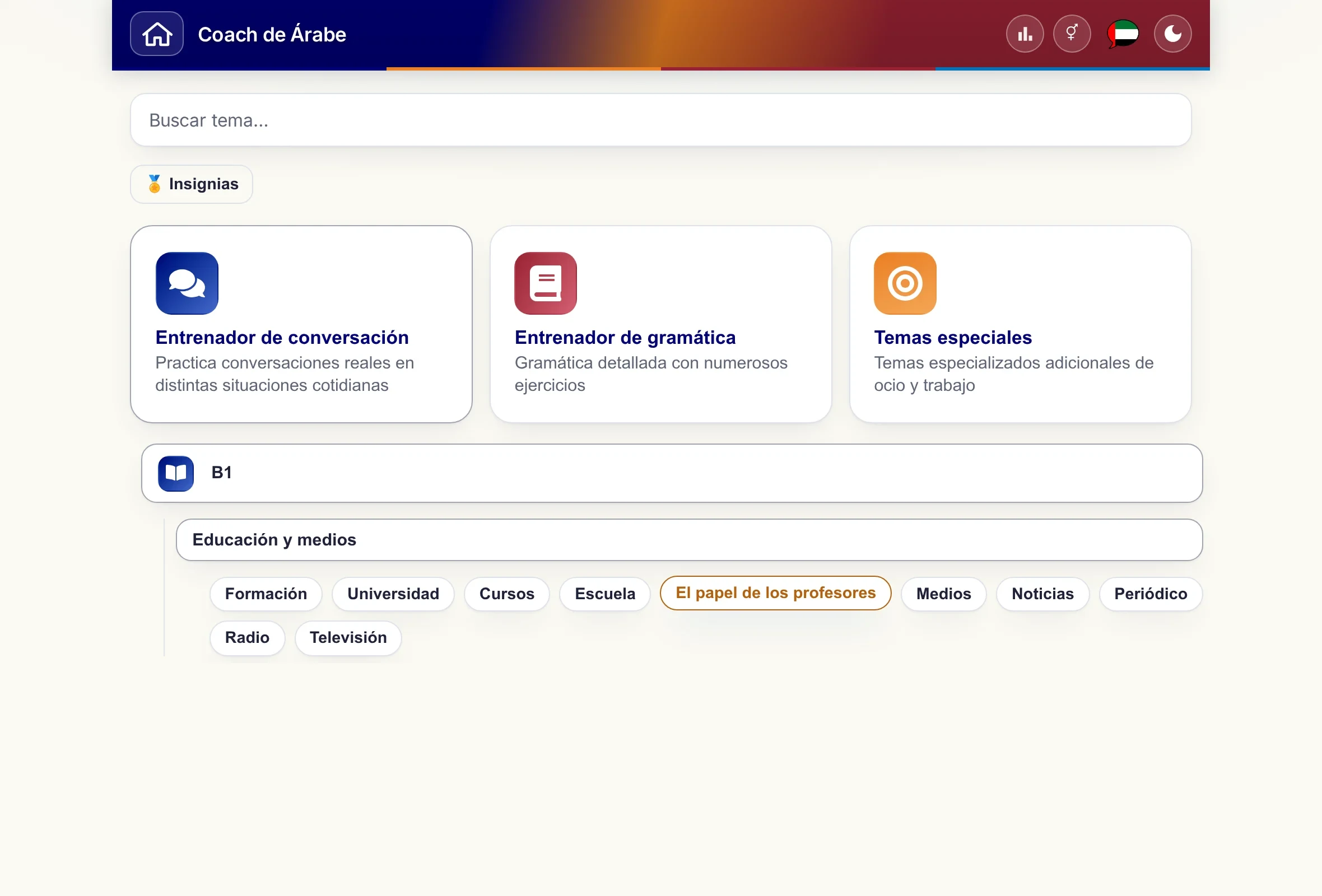Open the Insignias badges button
1322x896 pixels.
191,184
